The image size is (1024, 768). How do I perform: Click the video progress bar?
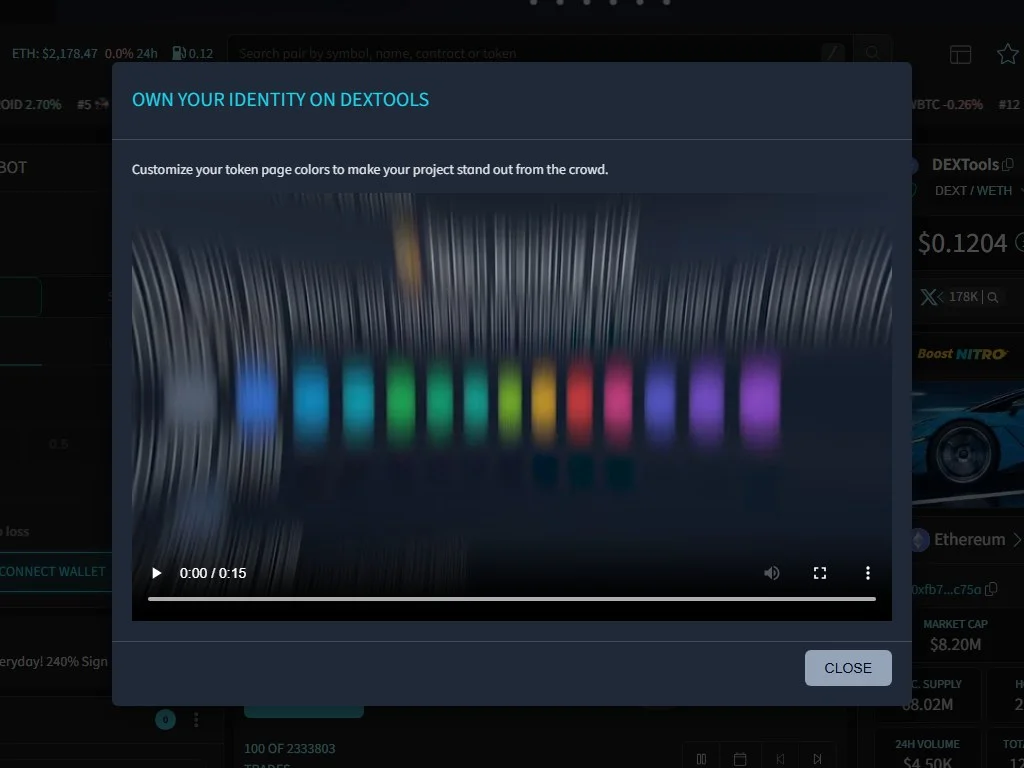pyautogui.click(x=511, y=598)
